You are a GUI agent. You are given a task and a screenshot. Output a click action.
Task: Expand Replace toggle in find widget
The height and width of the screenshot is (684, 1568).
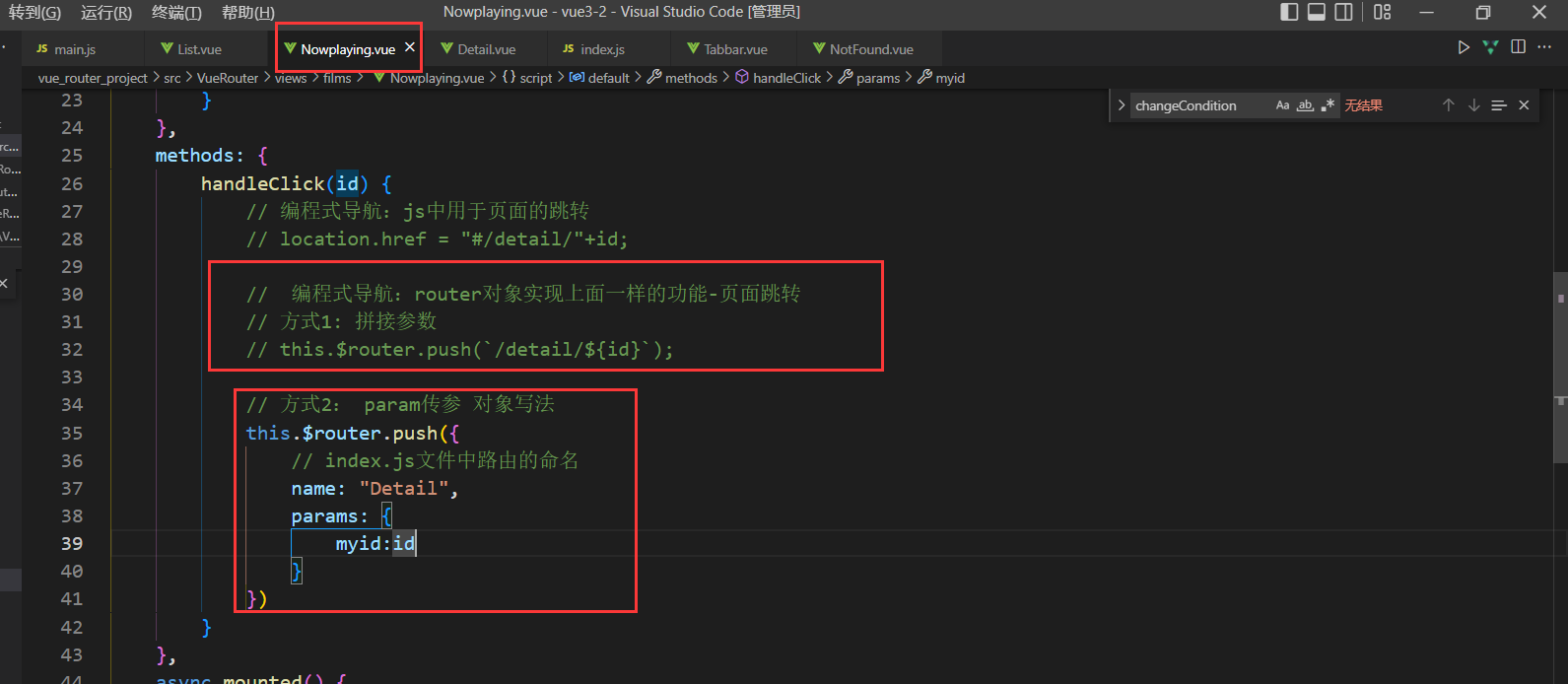(1121, 105)
